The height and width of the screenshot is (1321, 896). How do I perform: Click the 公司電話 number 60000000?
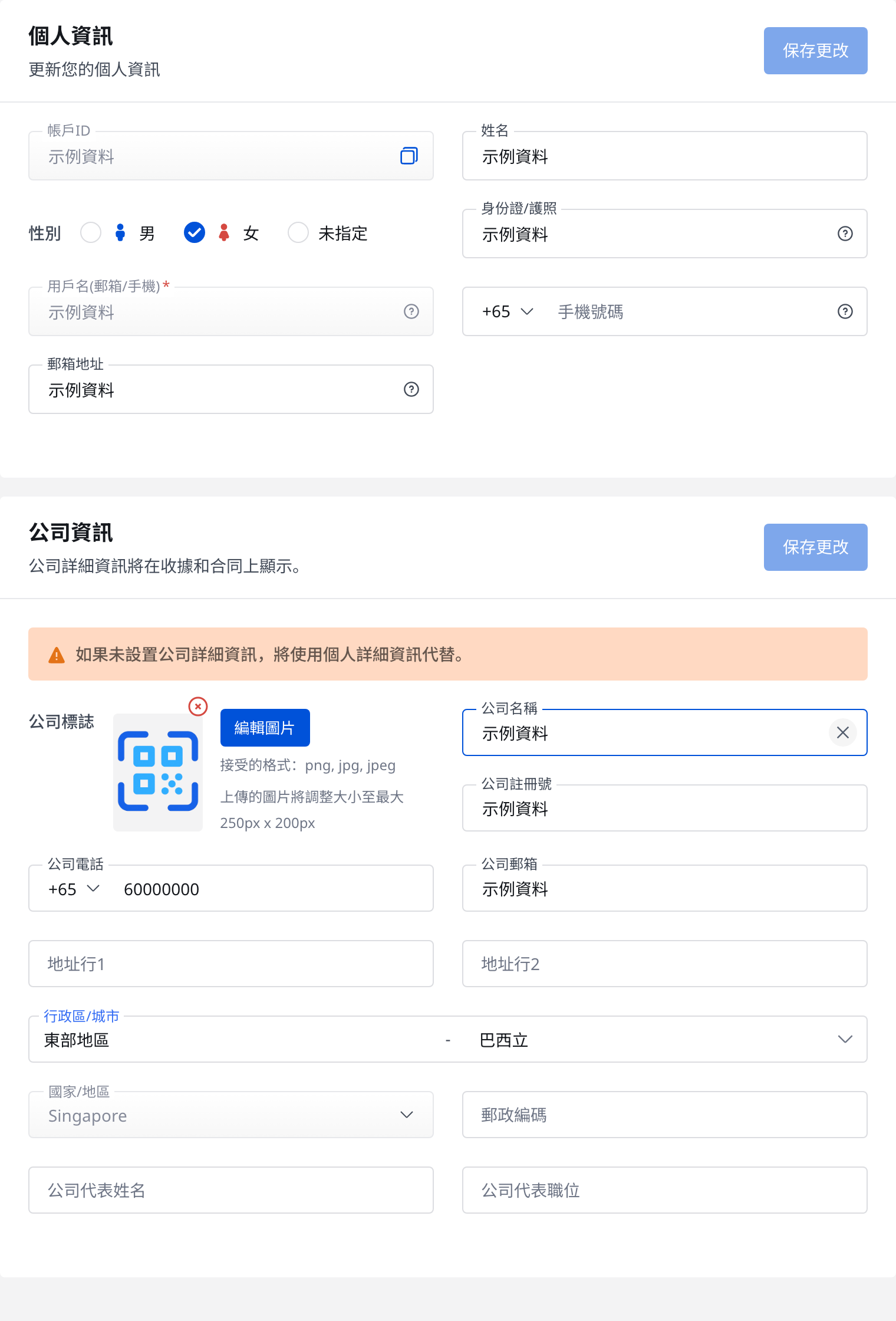point(162,889)
